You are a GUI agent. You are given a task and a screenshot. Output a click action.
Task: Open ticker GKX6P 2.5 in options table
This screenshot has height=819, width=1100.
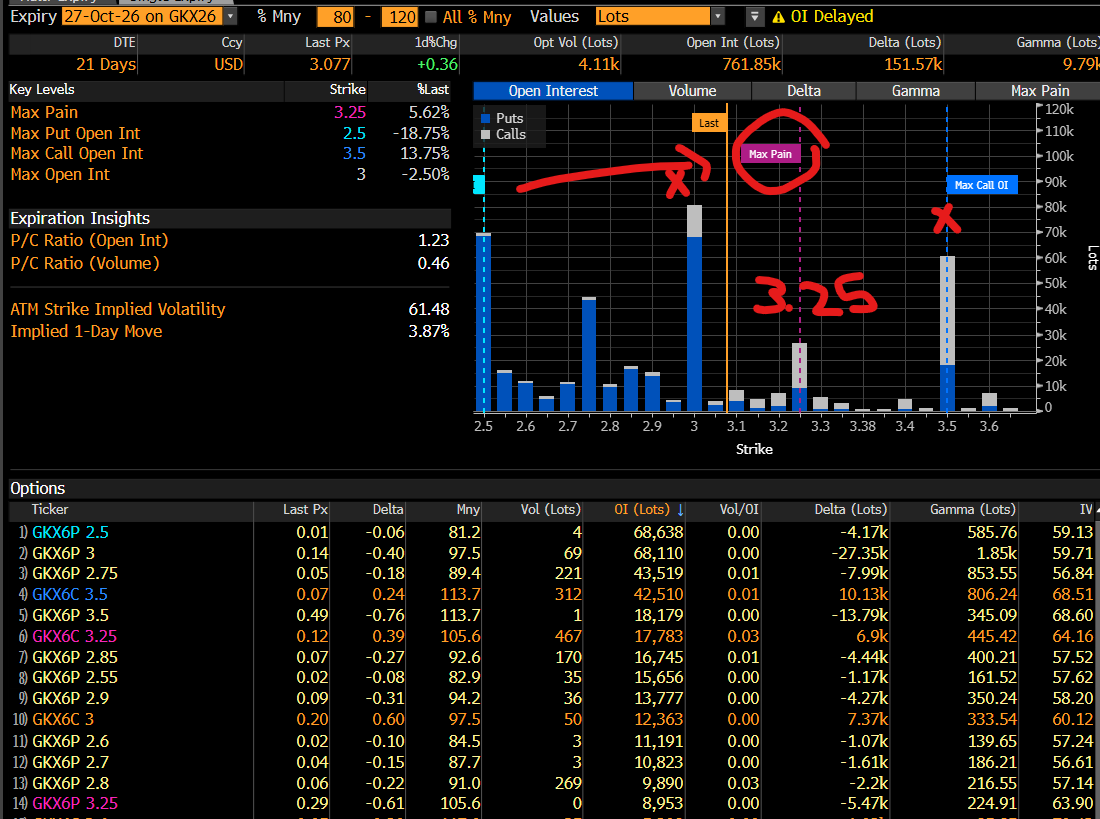coord(70,533)
